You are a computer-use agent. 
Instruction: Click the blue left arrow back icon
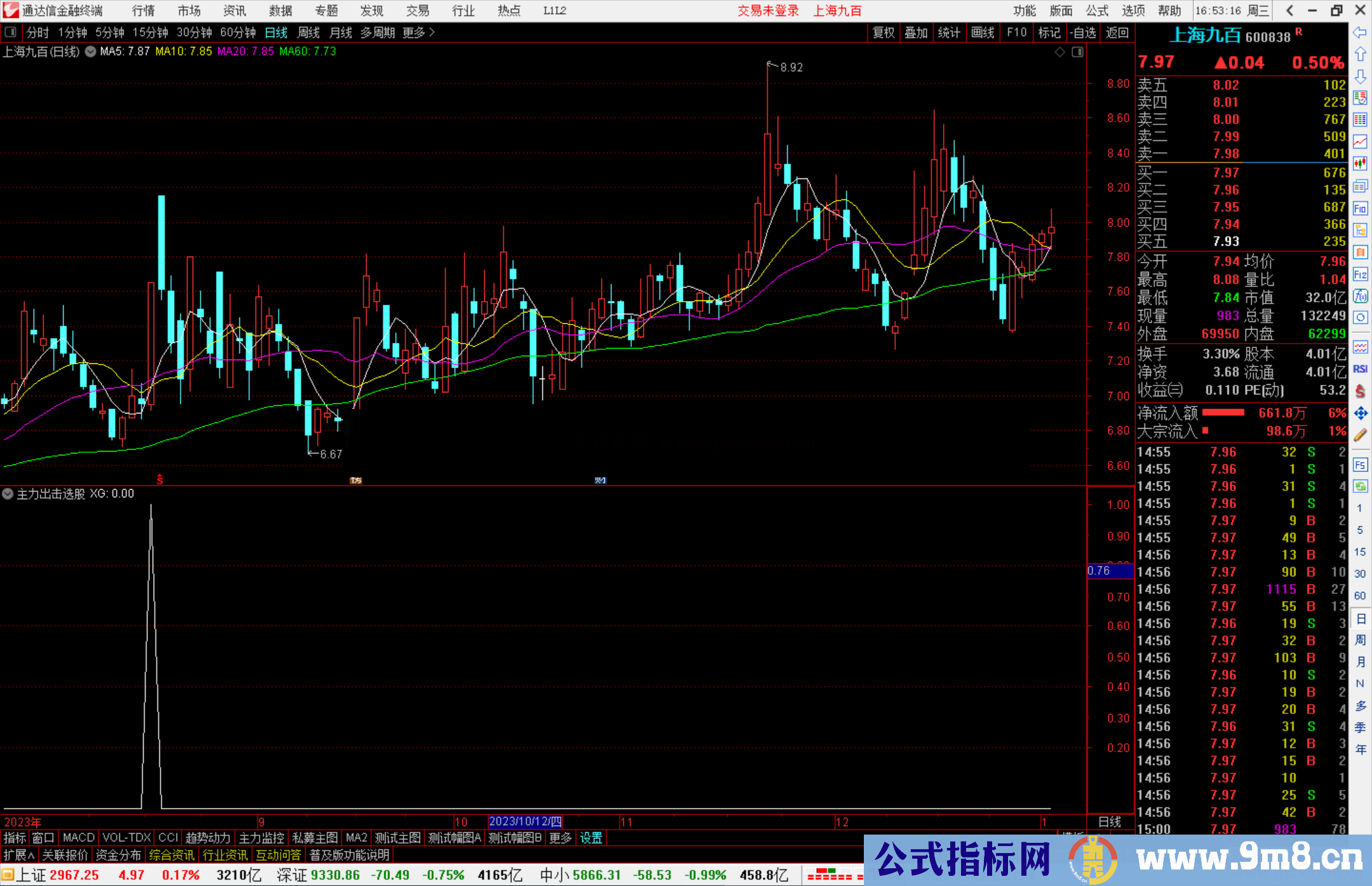[x=1360, y=32]
